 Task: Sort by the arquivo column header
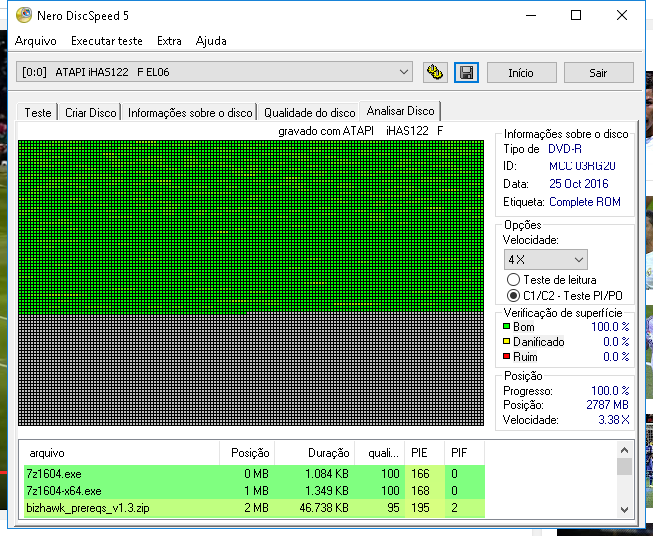click(x=121, y=453)
